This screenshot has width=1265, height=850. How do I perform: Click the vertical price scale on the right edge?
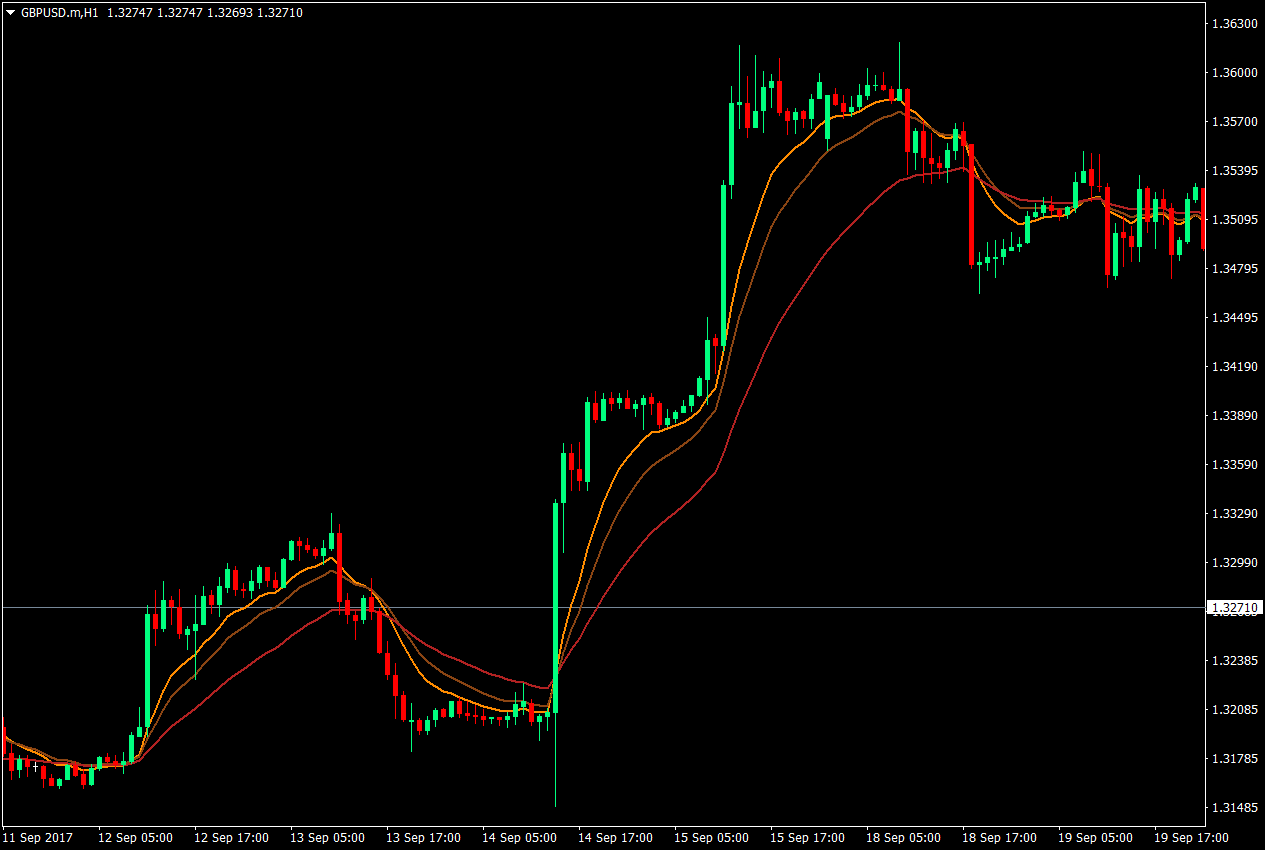[1233, 420]
